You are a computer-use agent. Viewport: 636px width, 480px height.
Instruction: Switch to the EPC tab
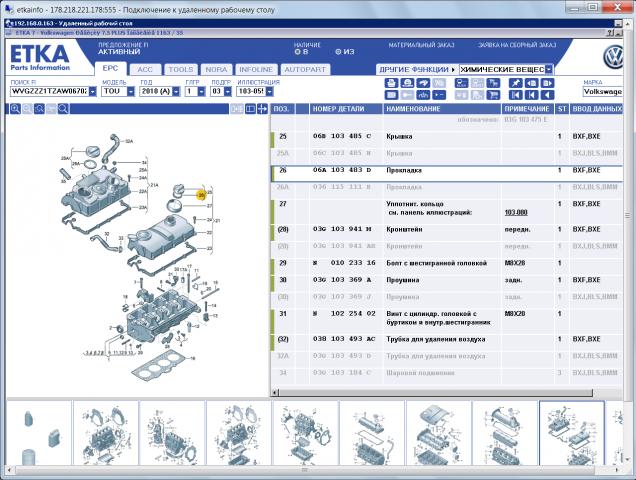(110, 69)
